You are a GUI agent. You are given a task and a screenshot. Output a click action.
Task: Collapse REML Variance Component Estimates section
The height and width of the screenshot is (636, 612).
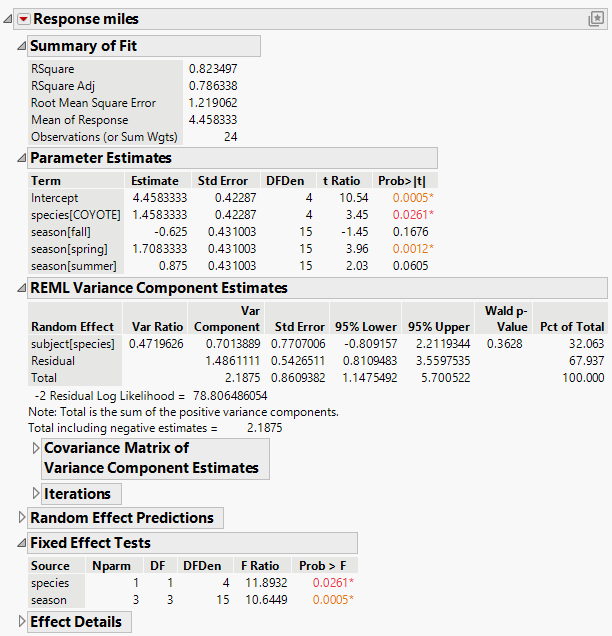tap(22, 288)
